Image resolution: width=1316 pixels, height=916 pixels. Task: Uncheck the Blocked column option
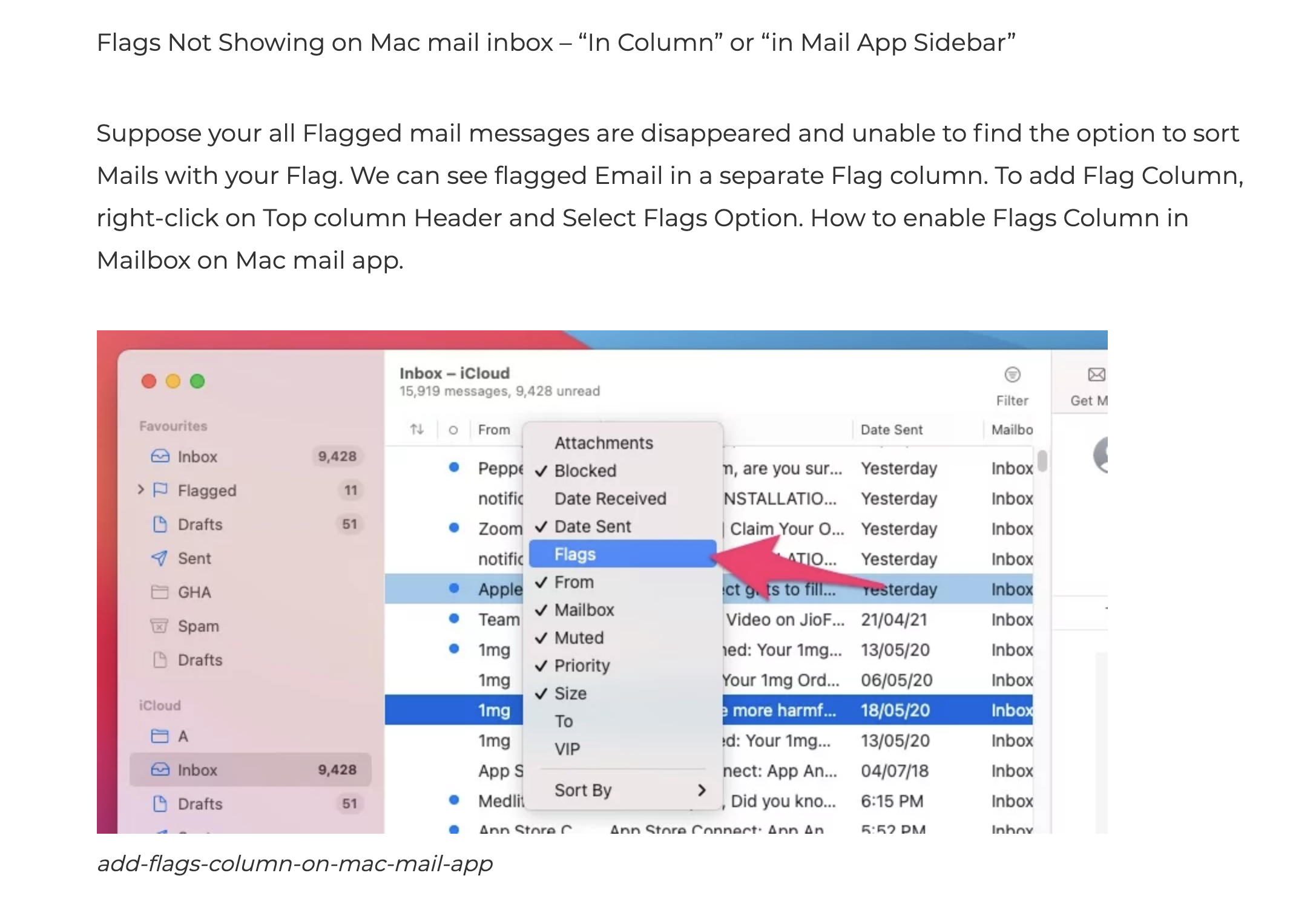click(x=585, y=471)
